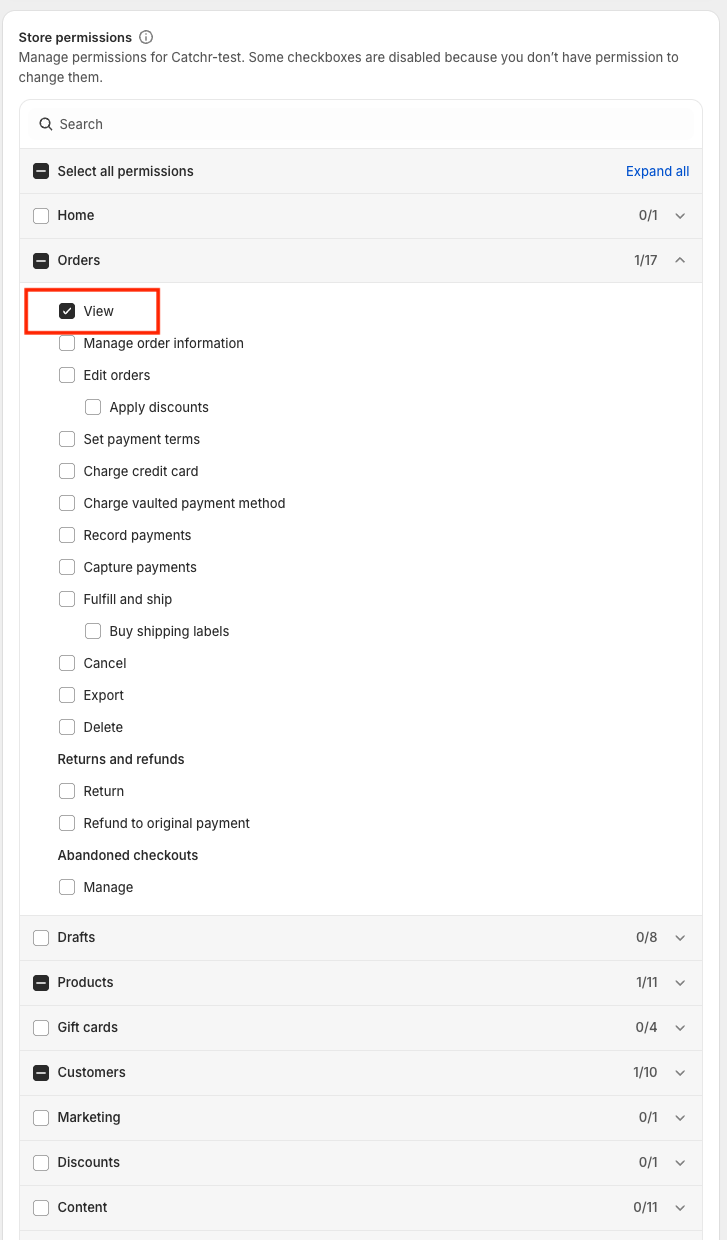Image resolution: width=727 pixels, height=1240 pixels.
Task: Uncheck the View orders permission
Action: (67, 311)
